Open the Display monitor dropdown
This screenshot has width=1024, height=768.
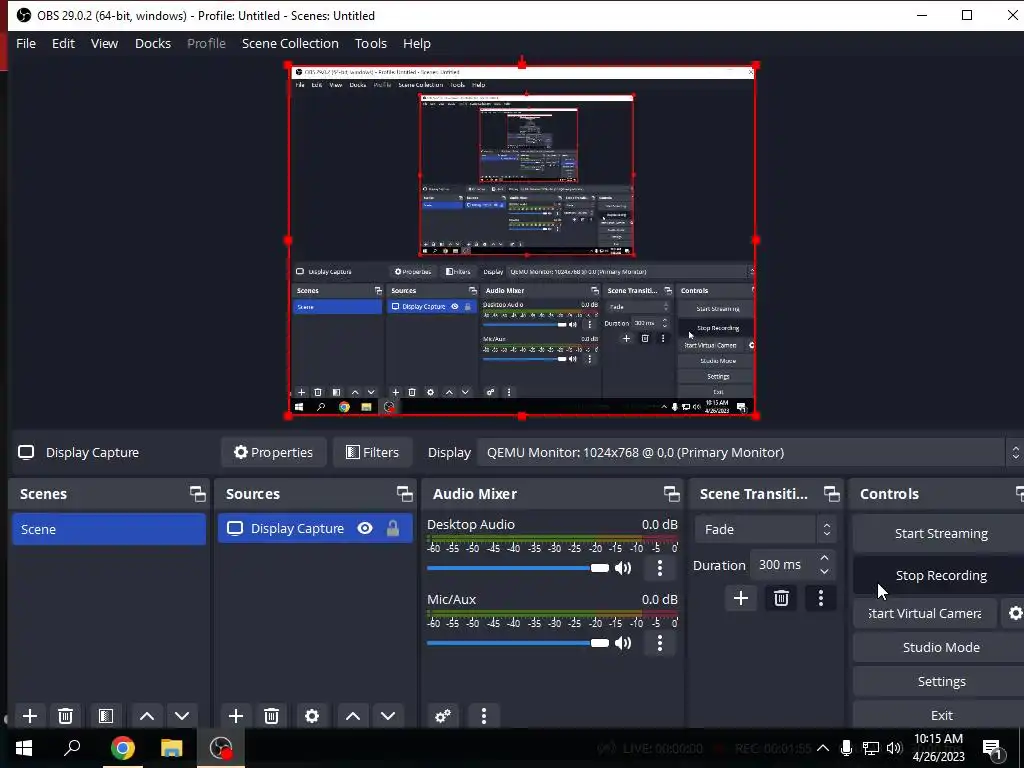coord(750,453)
